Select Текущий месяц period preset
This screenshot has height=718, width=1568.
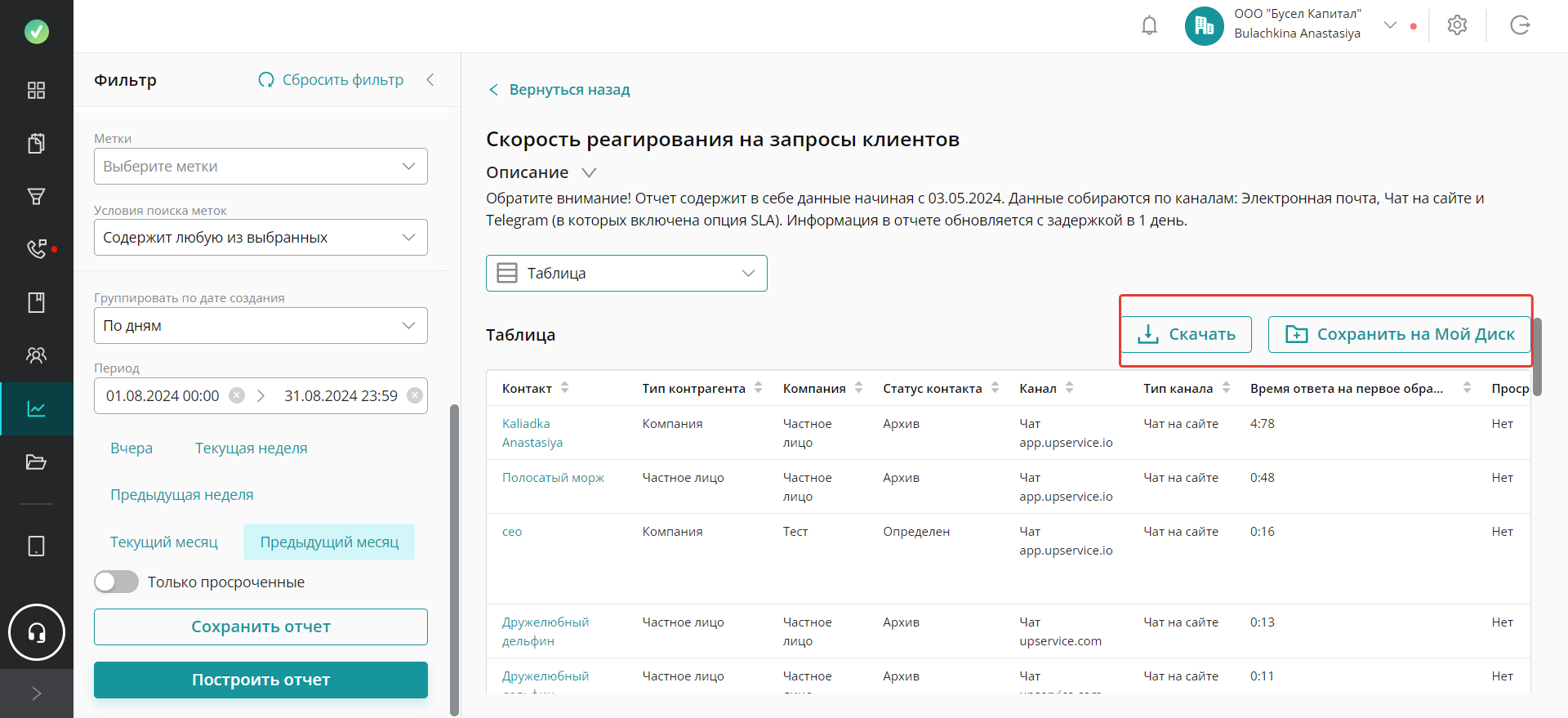[x=164, y=542]
